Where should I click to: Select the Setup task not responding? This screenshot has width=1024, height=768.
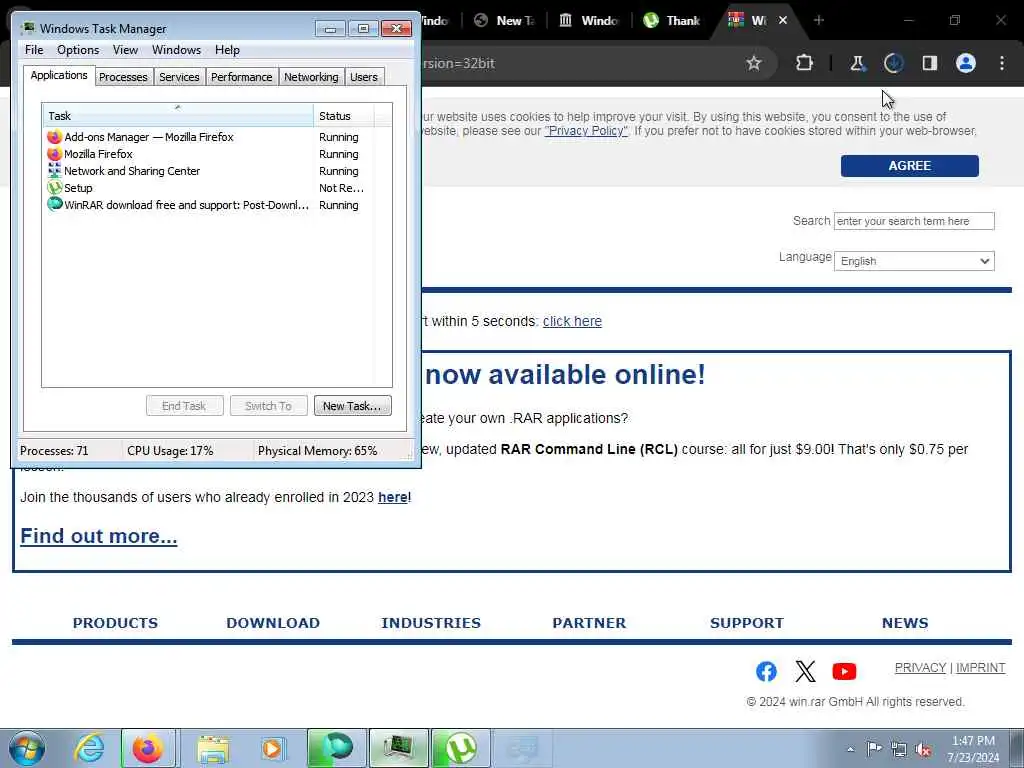click(217, 188)
